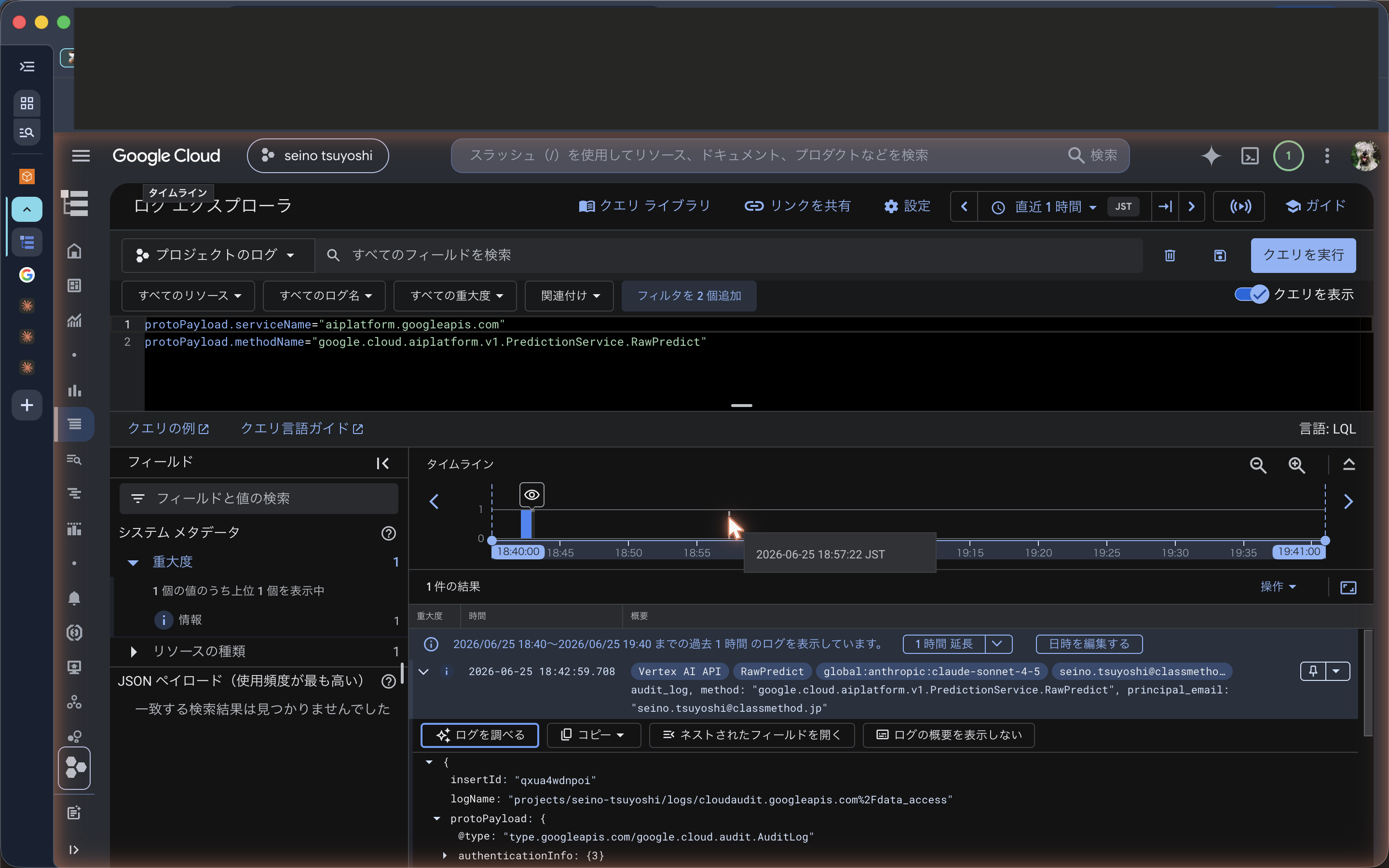Jump to now arrow icon
1389x868 pixels.
pos(1165,207)
